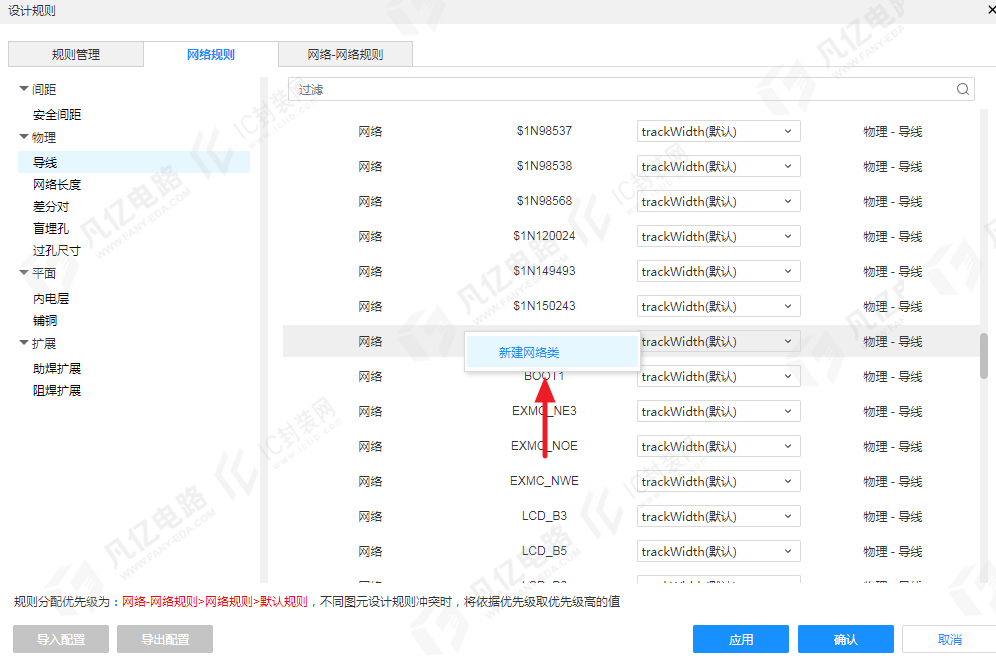Open trackWidth dropdown for $1N98537

click(x=718, y=132)
